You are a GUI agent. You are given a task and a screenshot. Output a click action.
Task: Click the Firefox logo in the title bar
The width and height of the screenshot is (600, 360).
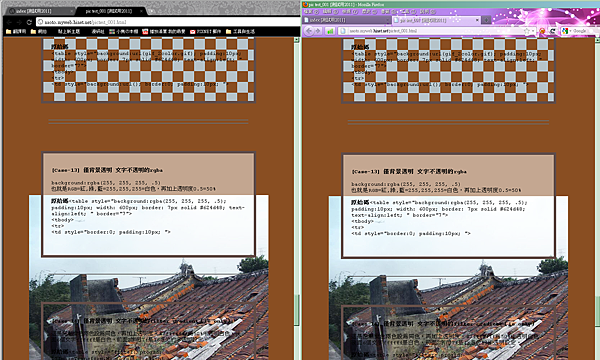point(305,5)
